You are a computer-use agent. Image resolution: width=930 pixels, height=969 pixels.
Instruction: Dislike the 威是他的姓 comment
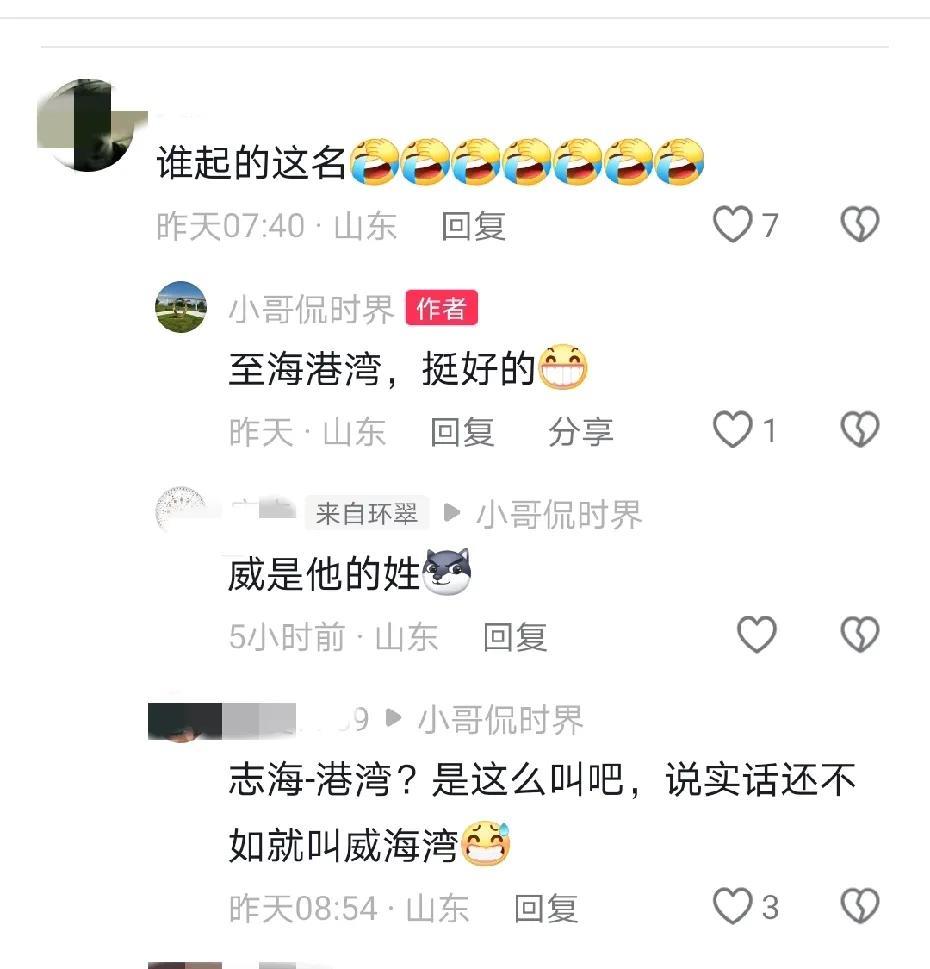pyautogui.click(x=860, y=635)
